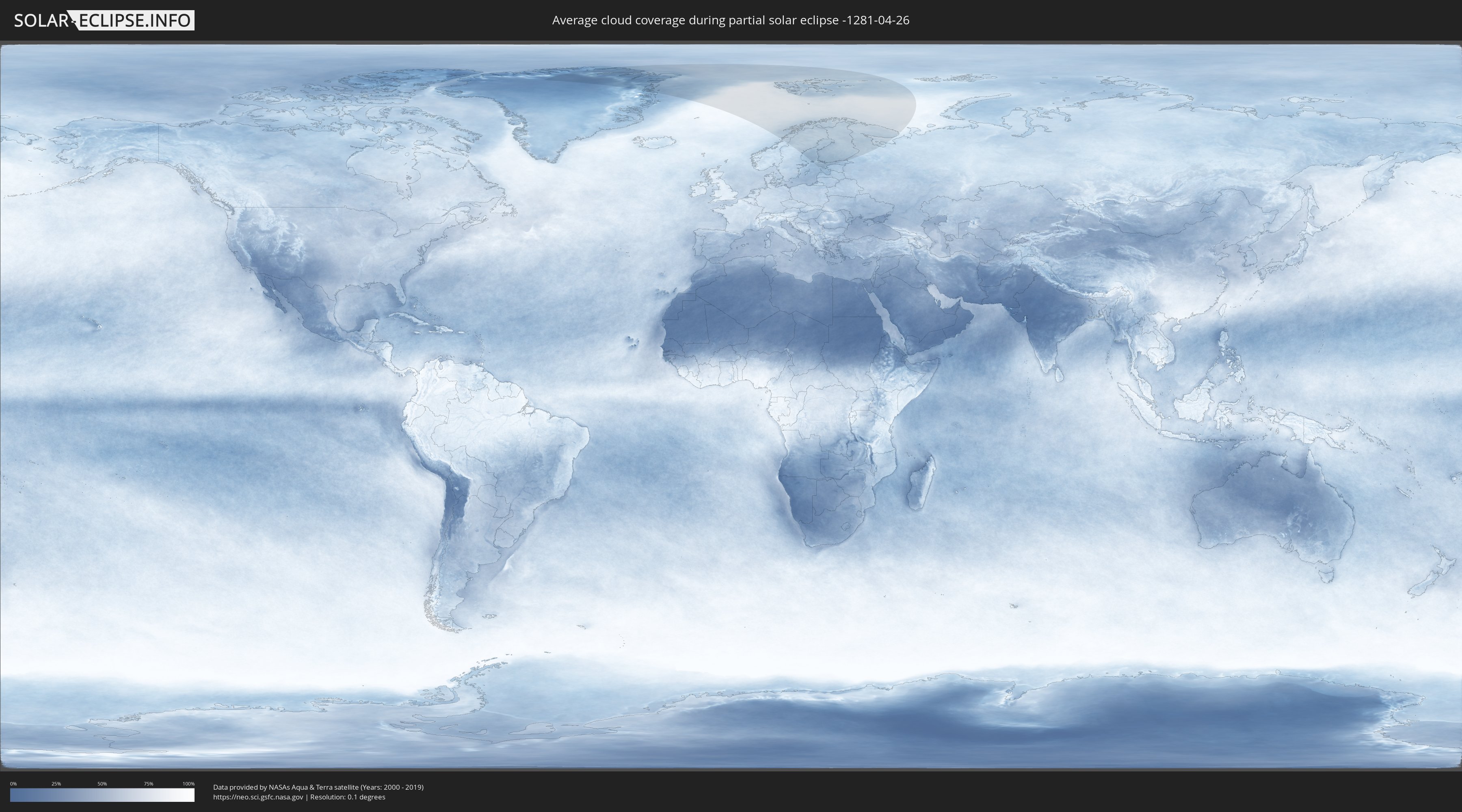
Task: Click the cloud coverage color gradient legend
Action: (102, 795)
